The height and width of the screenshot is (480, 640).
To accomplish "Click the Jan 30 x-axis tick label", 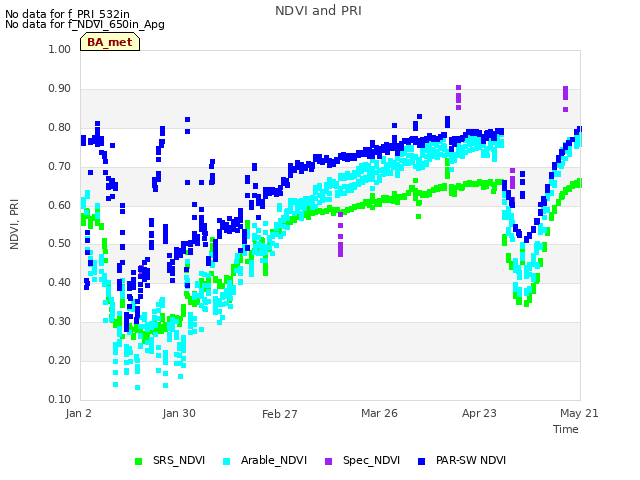I will click(x=179, y=413).
